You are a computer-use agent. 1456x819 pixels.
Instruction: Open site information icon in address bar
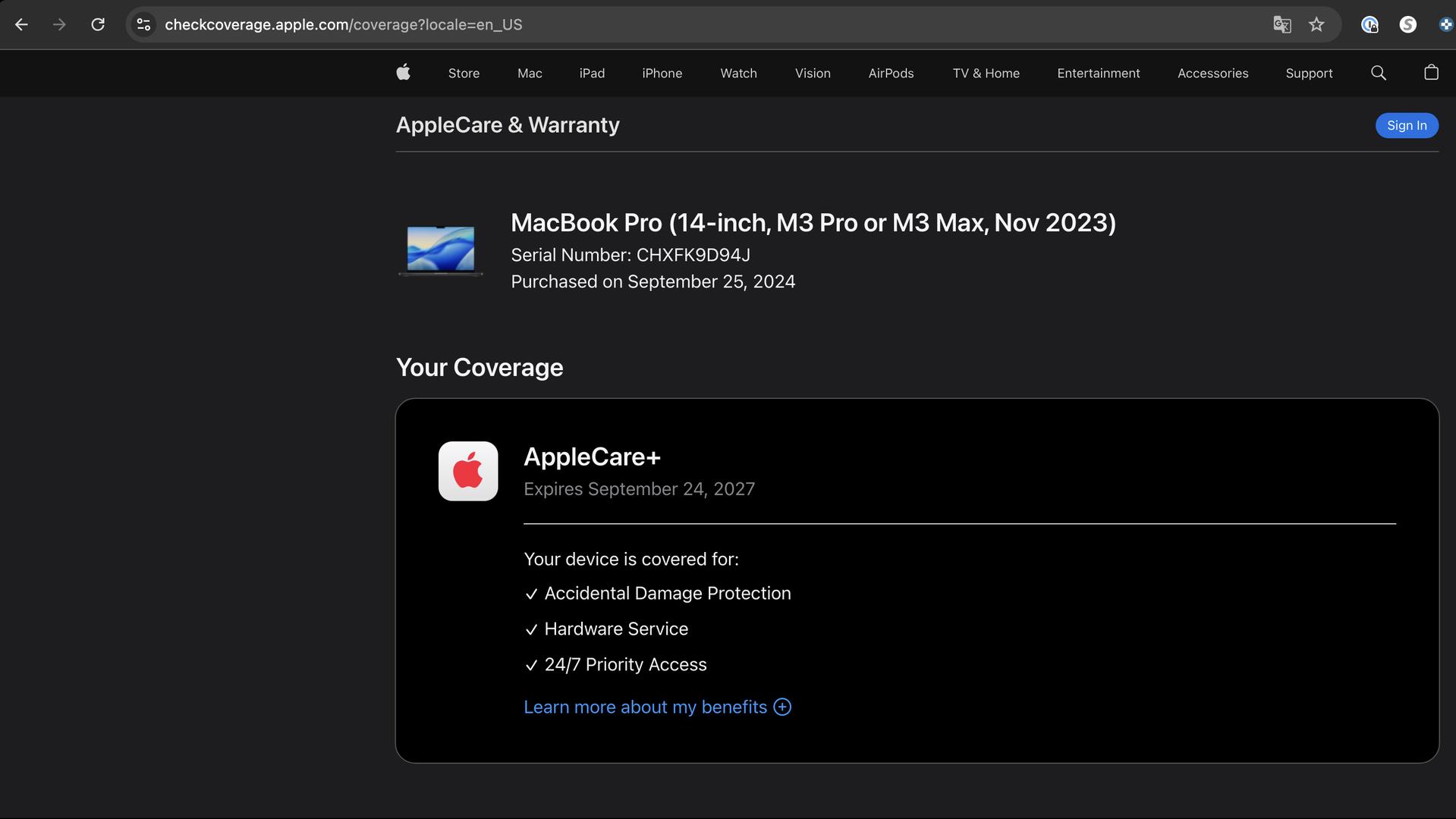click(x=143, y=24)
